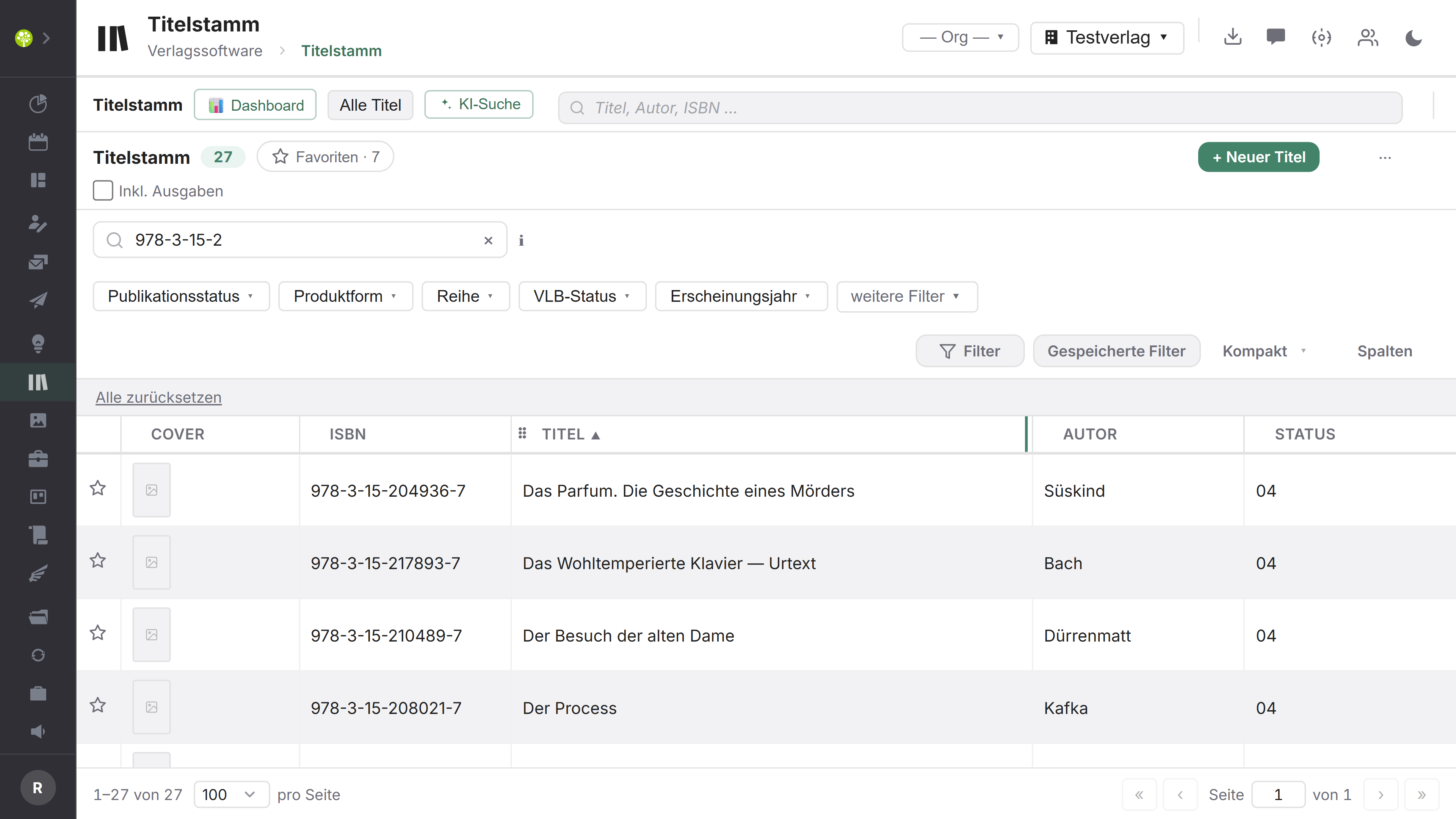This screenshot has width=1456, height=819.
Task: Click Verlagssoftware in the breadcrumb
Action: click(205, 51)
